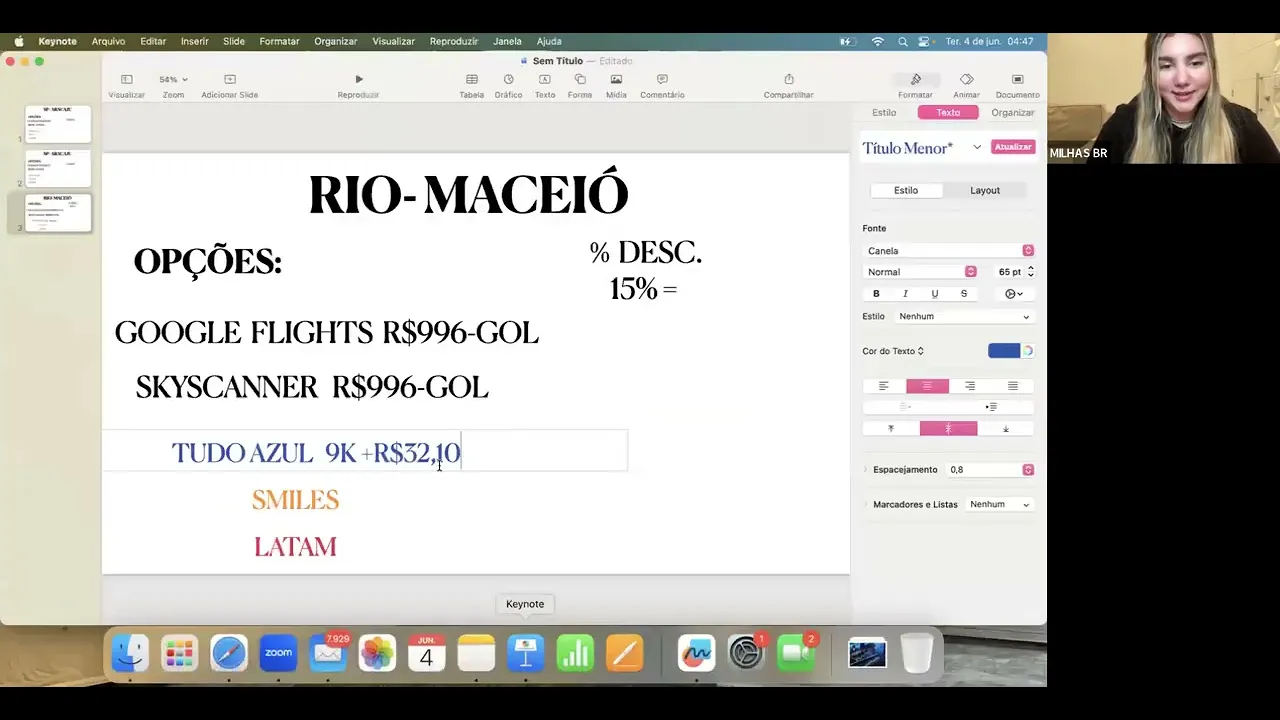
Task: Select the Estilo segment under Texto
Action: [906, 190]
